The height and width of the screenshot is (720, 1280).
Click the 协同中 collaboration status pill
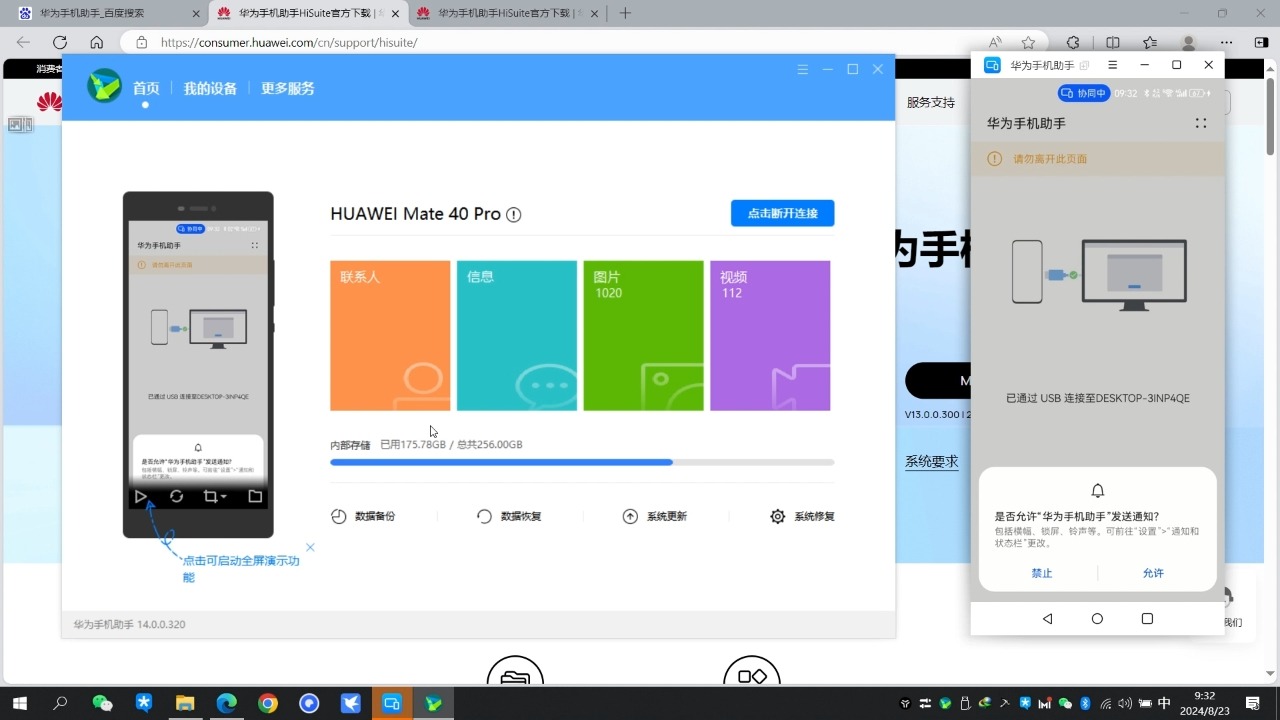[x=1084, y=93]
